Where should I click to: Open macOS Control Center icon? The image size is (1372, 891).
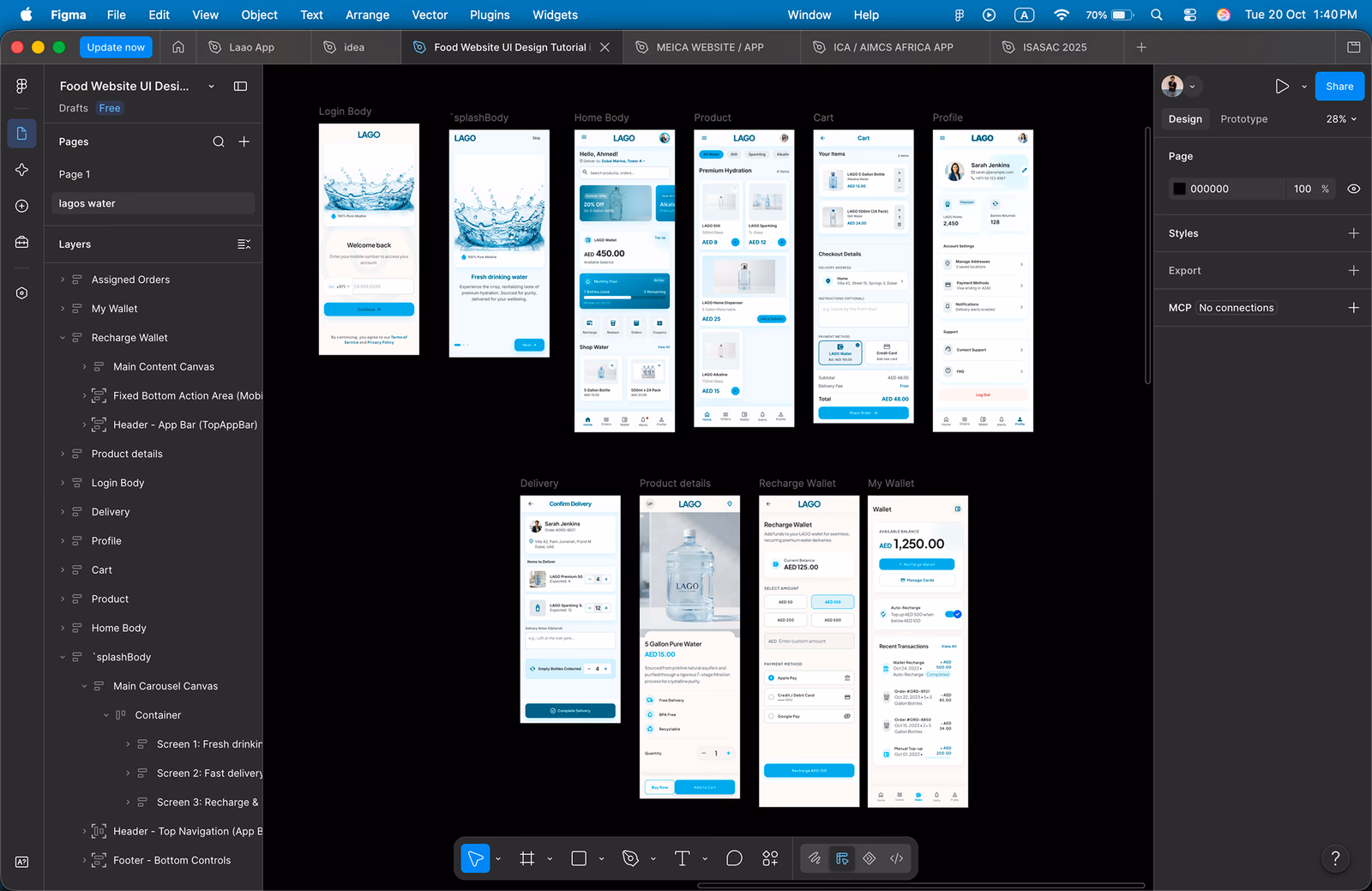coord(1190,15)
